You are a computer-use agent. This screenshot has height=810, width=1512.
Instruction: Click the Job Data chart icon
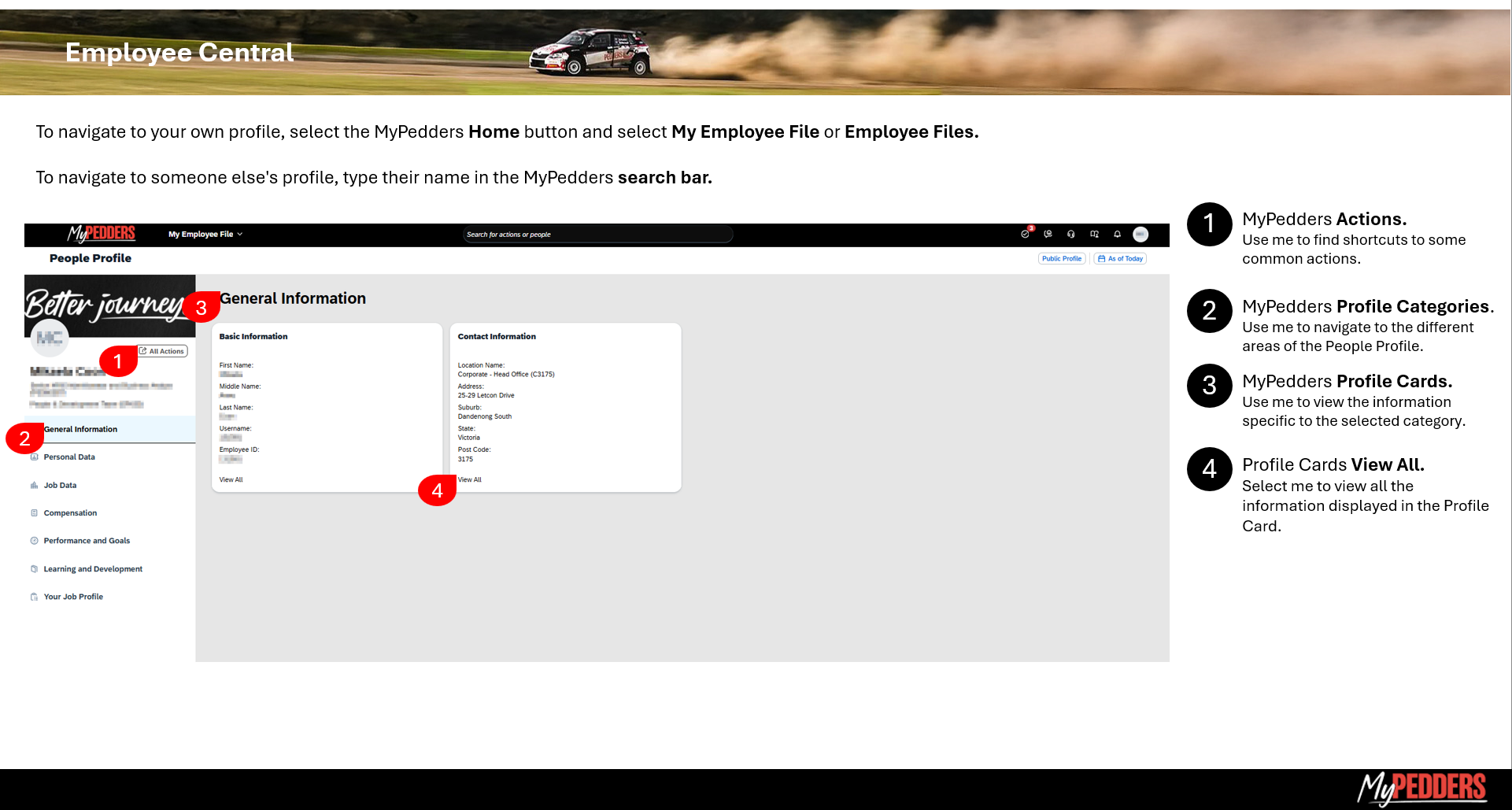tap(34, 486)
